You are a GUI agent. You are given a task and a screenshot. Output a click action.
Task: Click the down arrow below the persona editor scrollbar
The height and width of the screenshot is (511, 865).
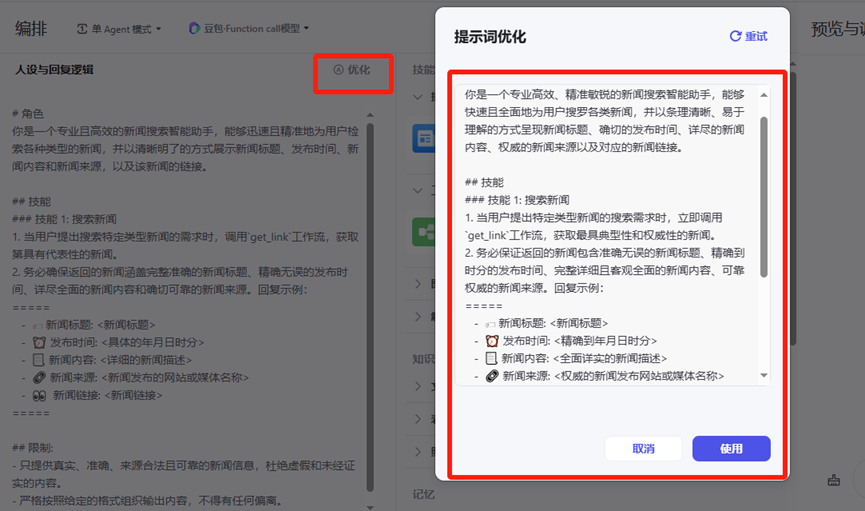pos(370,507)
